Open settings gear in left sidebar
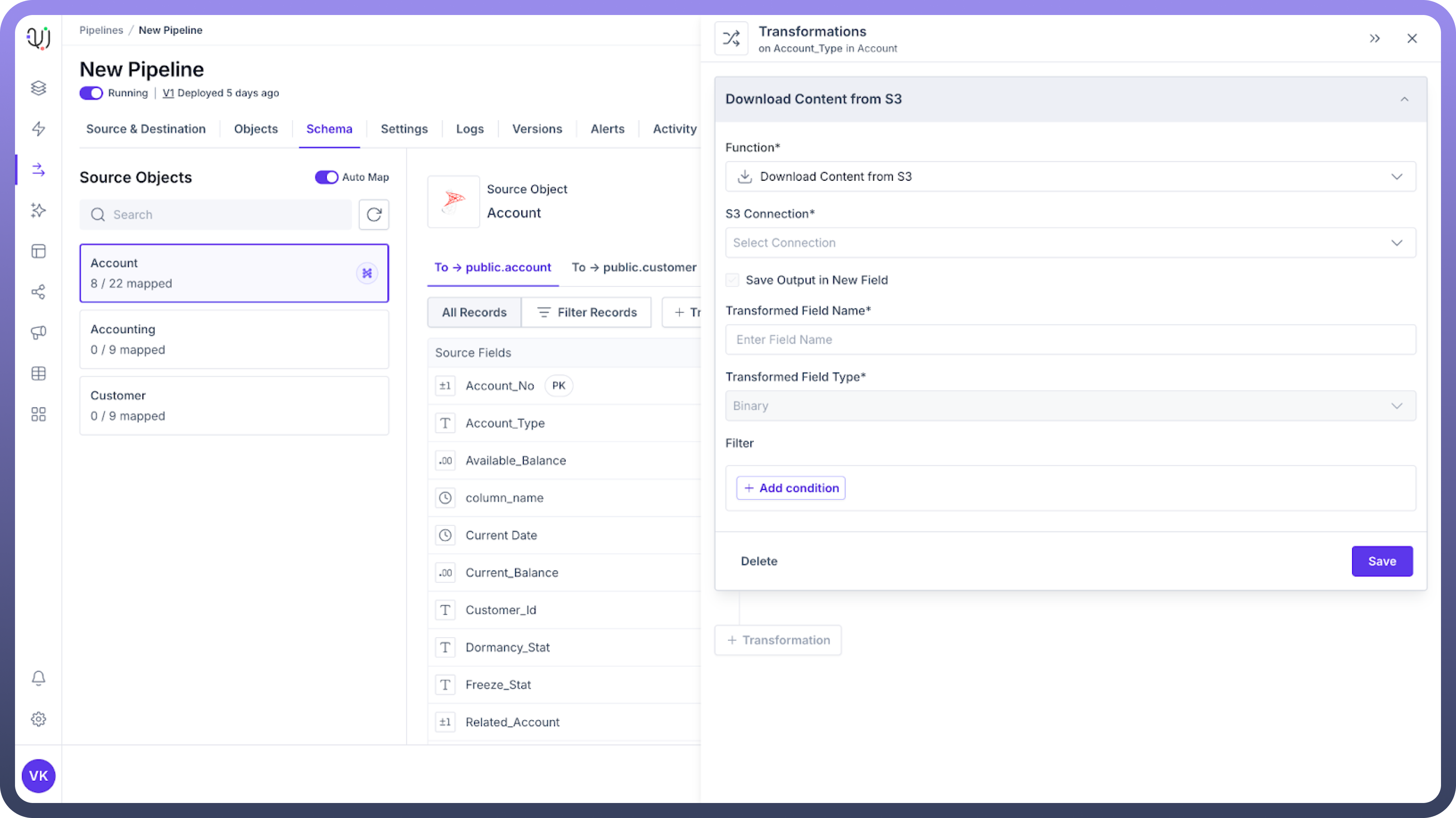 tap(38, 719)
